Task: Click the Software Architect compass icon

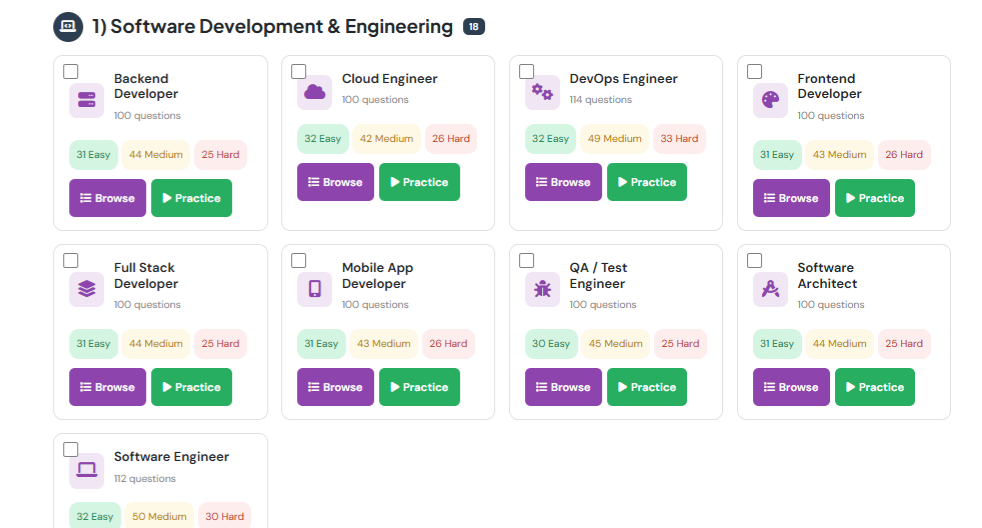Action: pyautogui.click(x=770, y=289)
